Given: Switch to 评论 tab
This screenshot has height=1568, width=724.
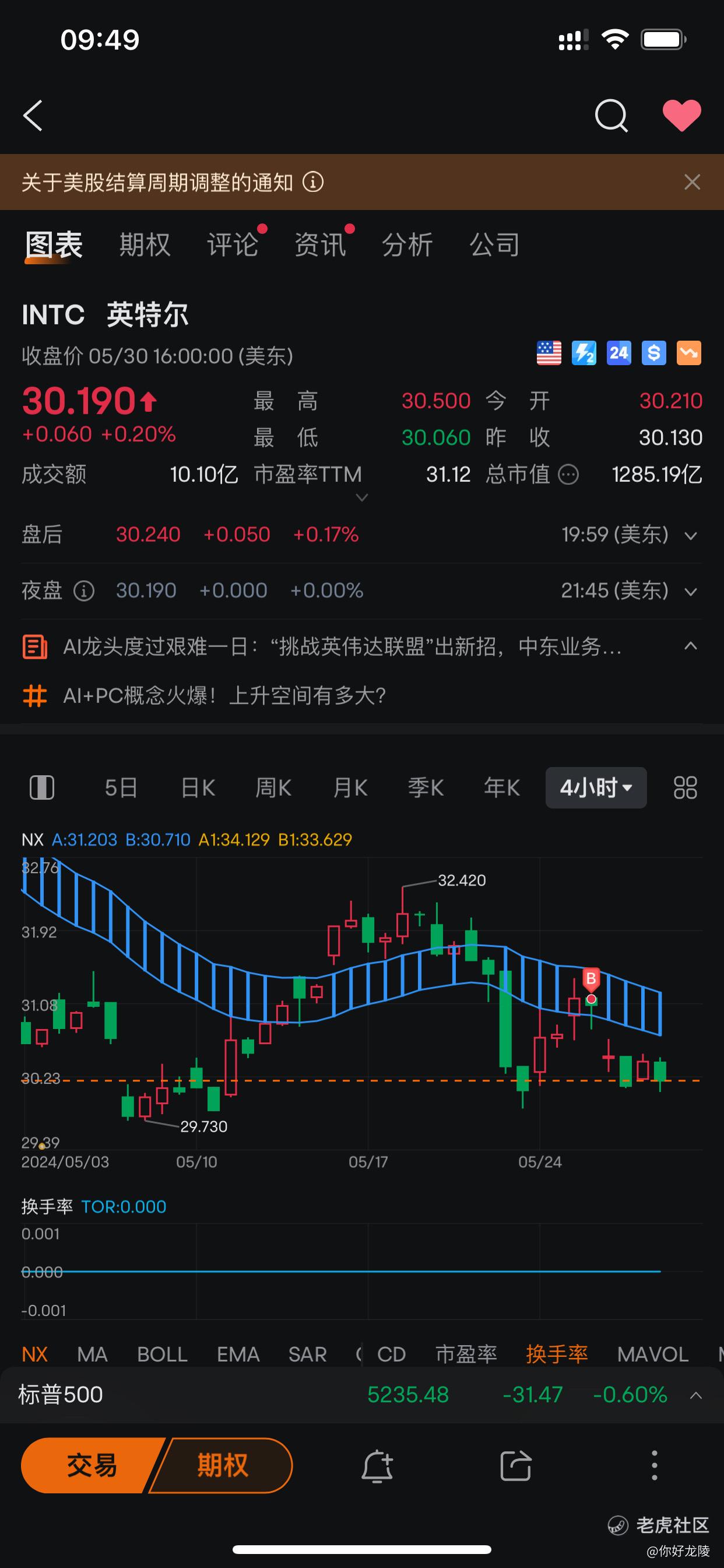Looking at the screenshot, I should (233, 244).
